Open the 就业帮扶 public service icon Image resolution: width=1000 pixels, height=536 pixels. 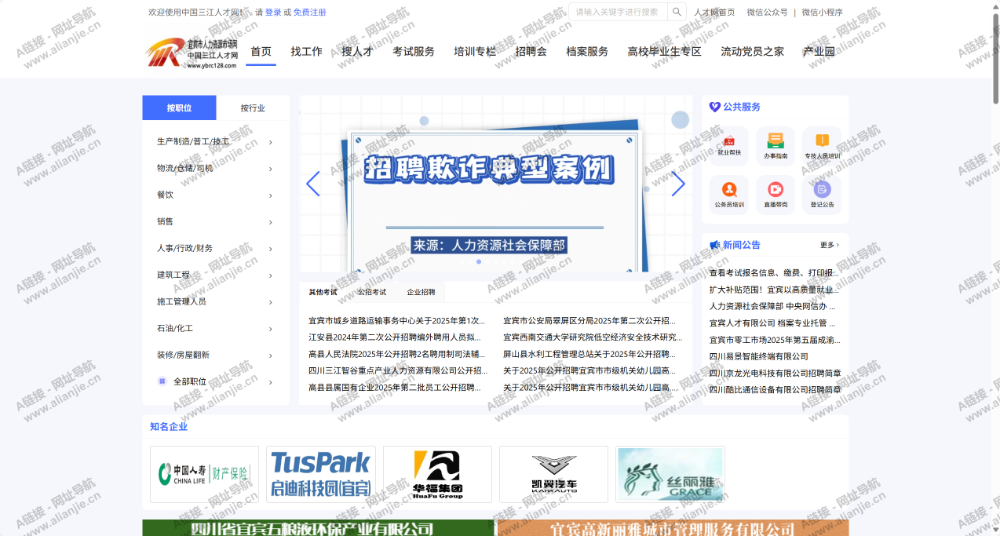click(x=729, y=145)
